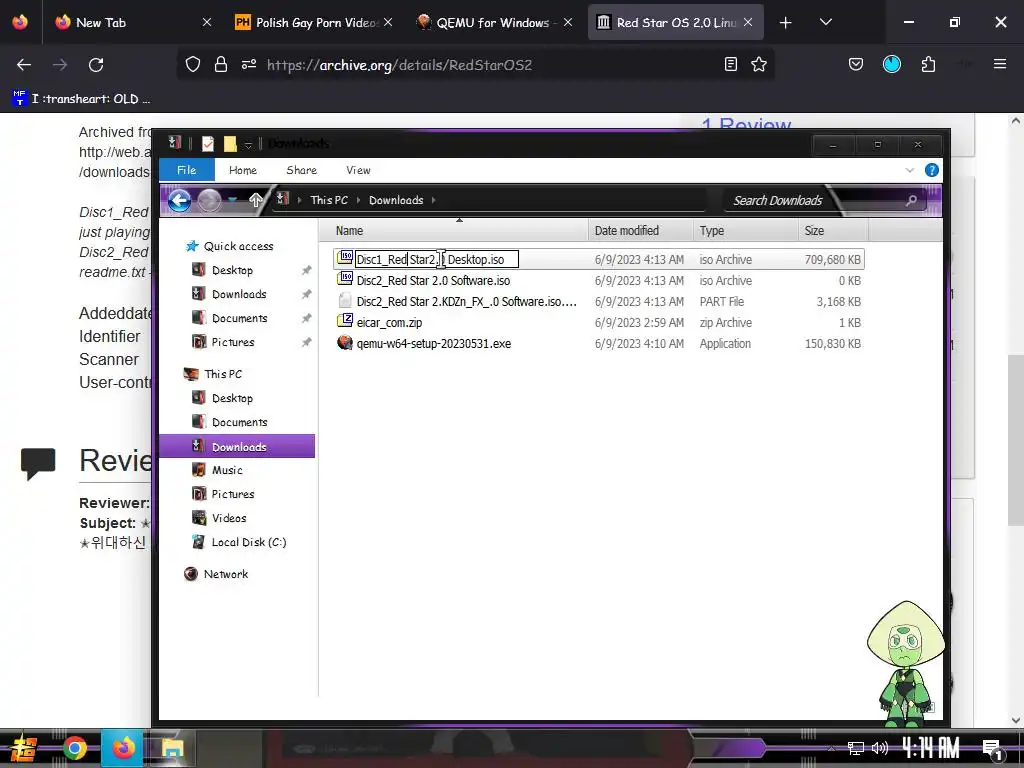The image size is (1024, 768).
Task: Open View ribbon tab
Action: click(x=358, y=170)
